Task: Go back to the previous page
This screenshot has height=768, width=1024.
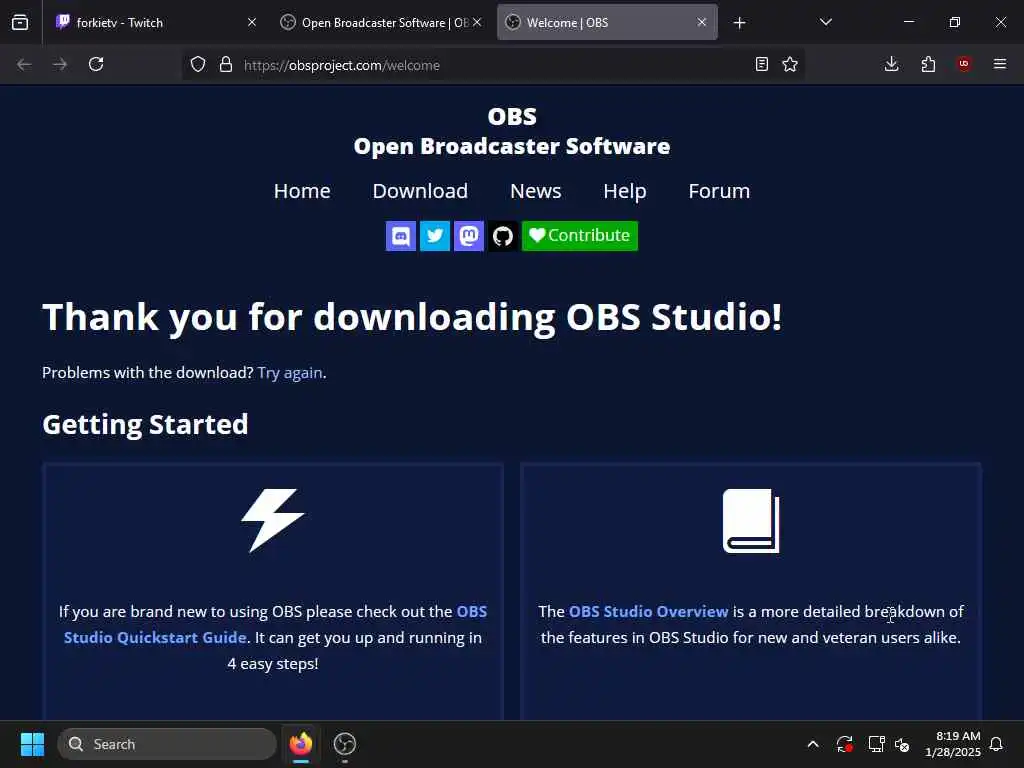Action: [24, 64]
